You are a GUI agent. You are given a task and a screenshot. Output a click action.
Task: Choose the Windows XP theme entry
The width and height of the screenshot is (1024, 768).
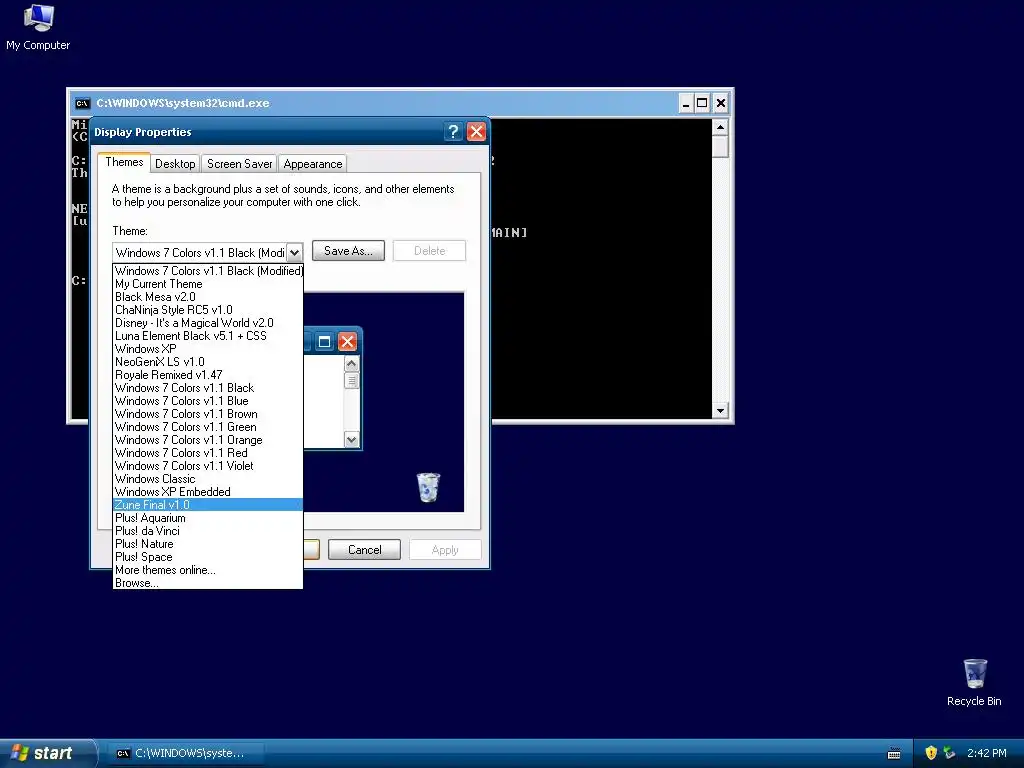[x=208, y=349]
